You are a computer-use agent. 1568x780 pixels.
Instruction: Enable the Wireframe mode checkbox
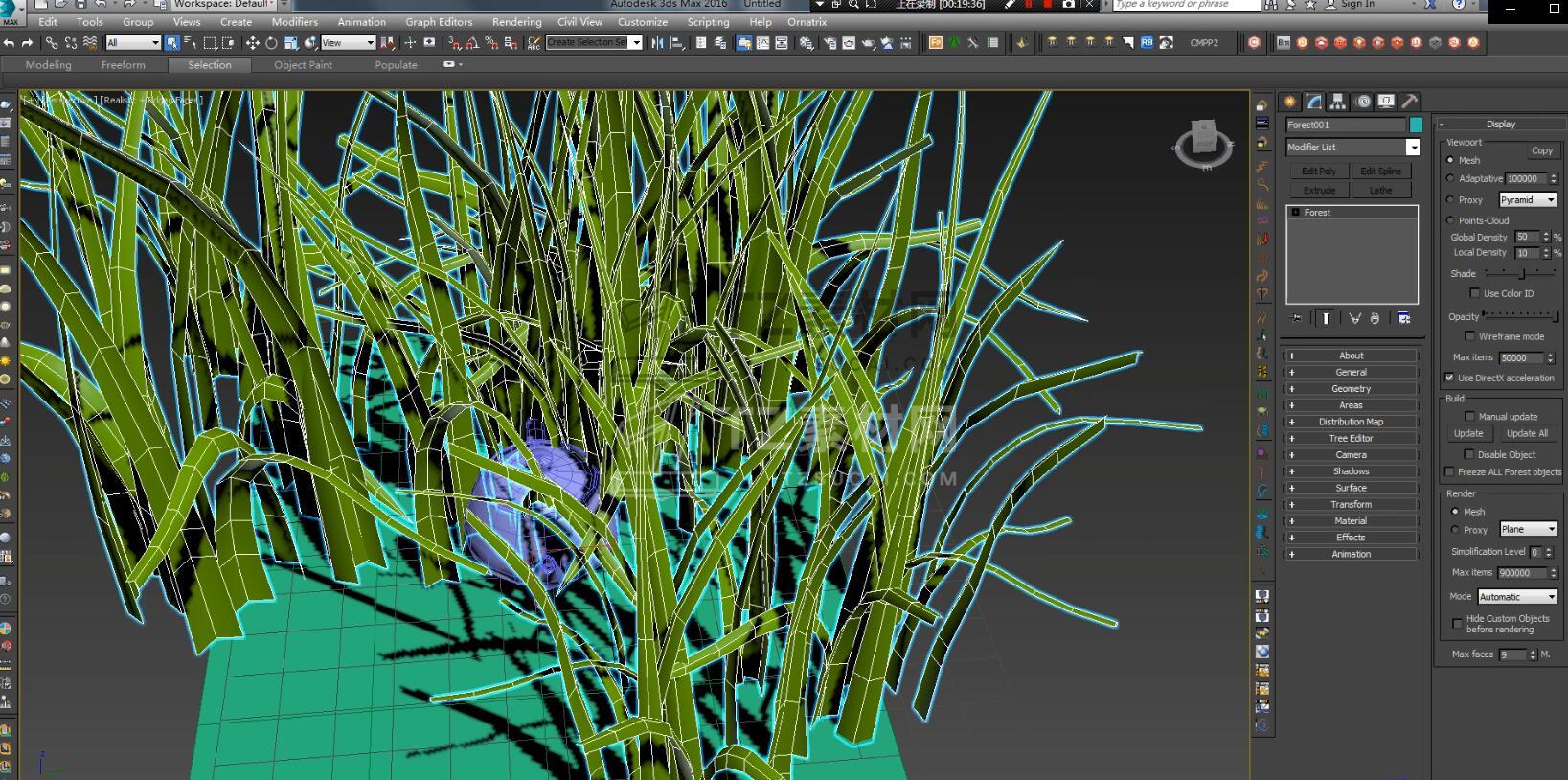pos(1469,336)
